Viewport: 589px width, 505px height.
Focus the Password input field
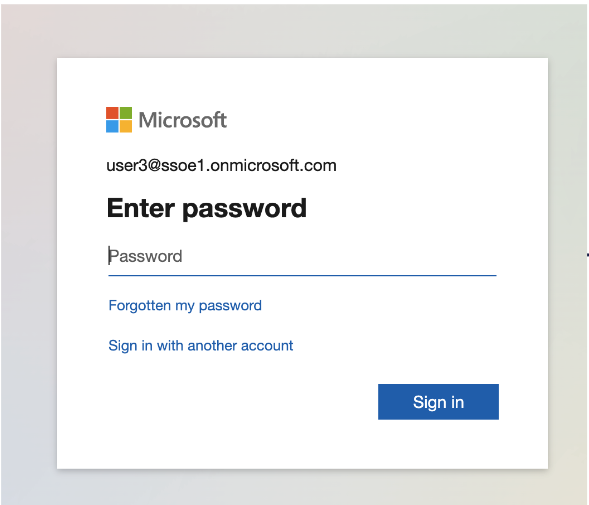tap(302, 257)
